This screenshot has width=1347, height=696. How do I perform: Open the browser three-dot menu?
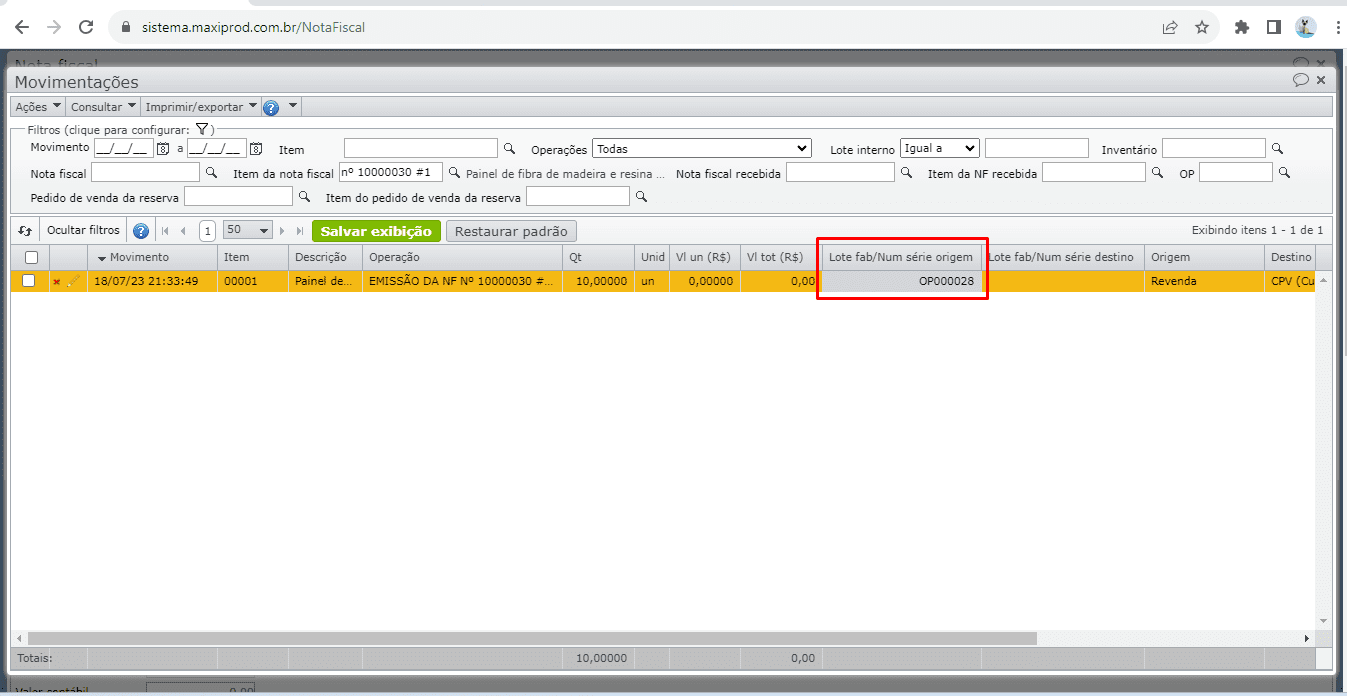(1337, 27)
